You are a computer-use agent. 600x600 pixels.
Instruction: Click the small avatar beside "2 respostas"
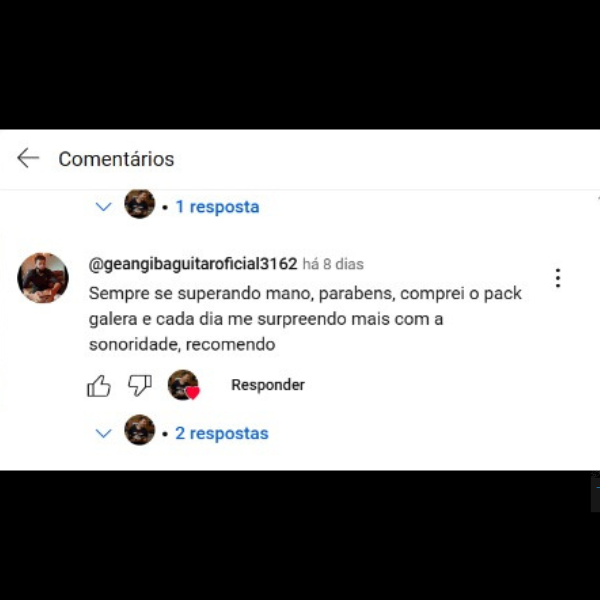(x=140, y=430)
